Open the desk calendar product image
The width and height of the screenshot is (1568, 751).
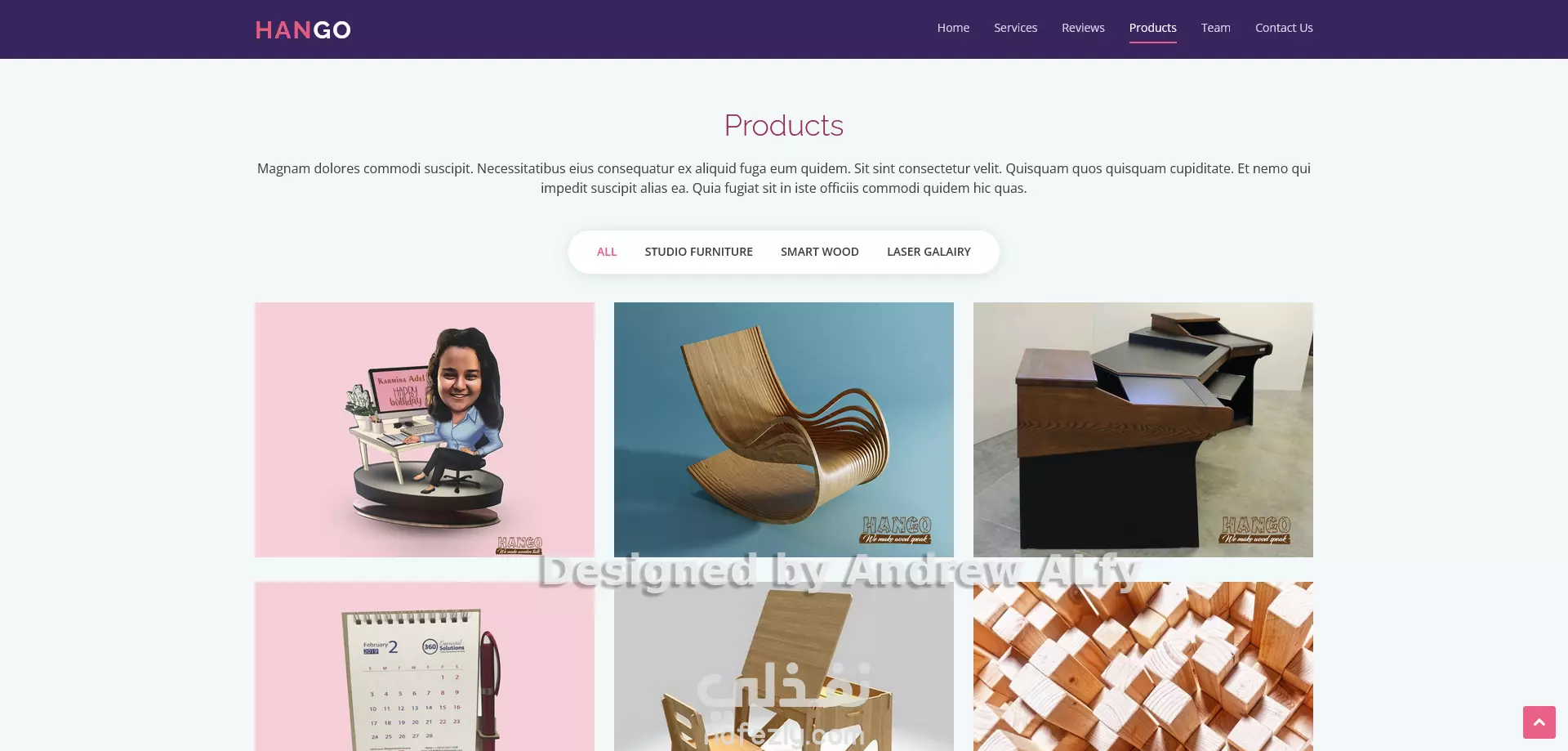click(425, 666)
